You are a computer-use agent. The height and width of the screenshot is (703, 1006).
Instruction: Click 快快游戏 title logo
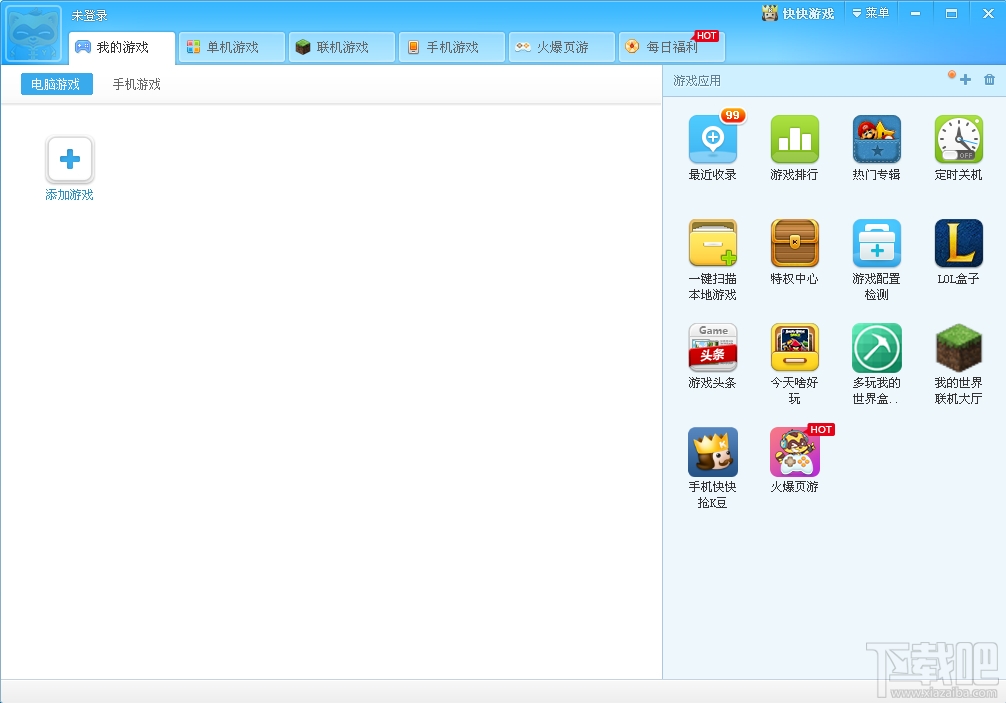[797, 13]
